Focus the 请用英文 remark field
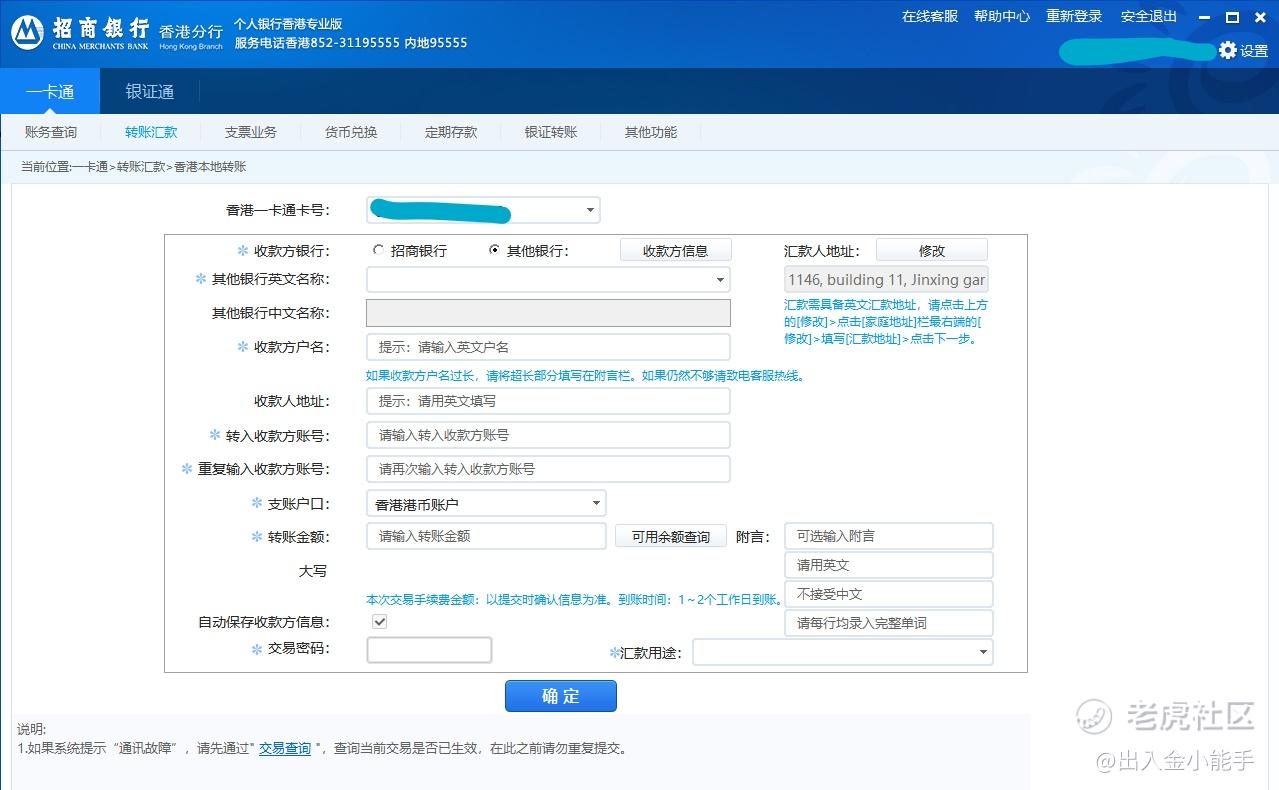Viewport: 1279px width, 790px height. click(889, 565)
